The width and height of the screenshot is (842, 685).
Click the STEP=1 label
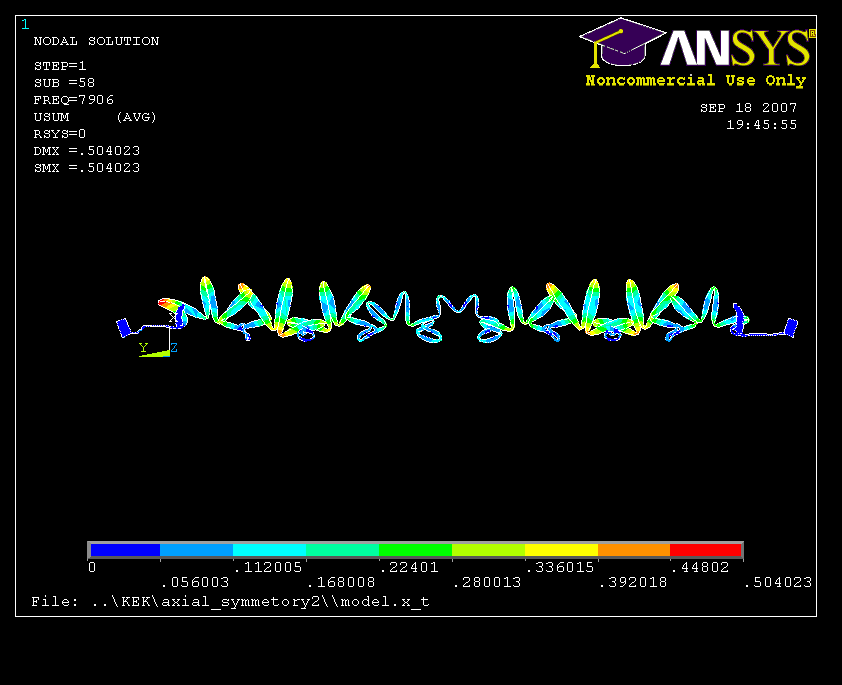coord(60,66)
